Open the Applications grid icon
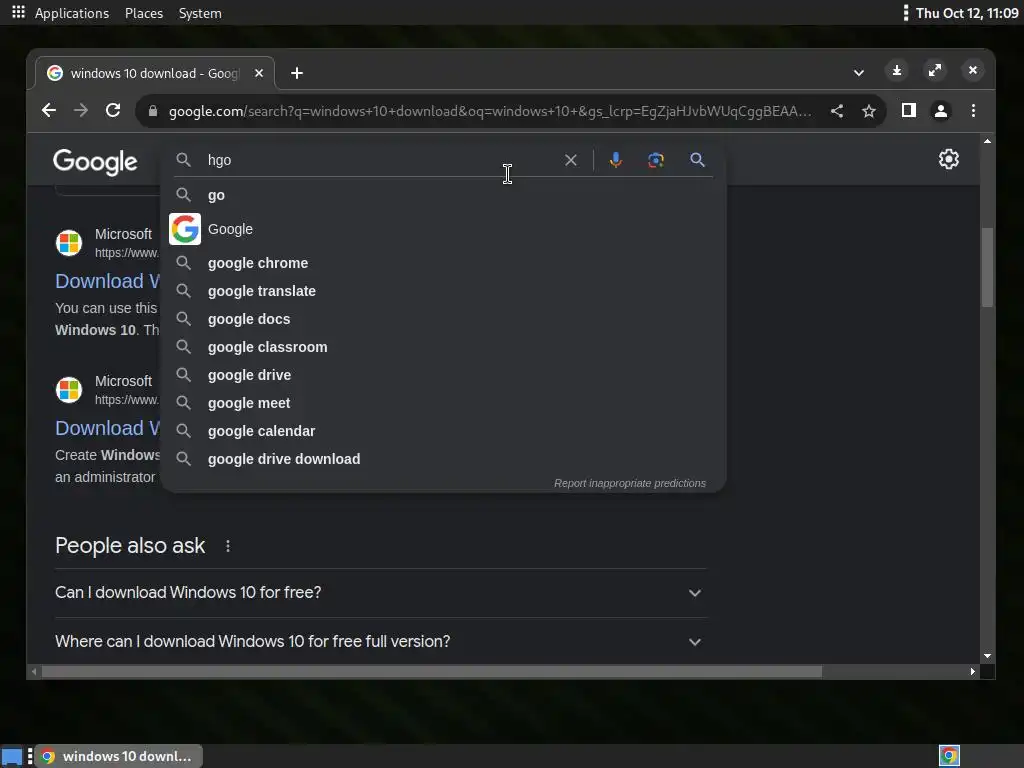Screen dimensions: 1024x768 pyautogui.click(x=18, y=12)
